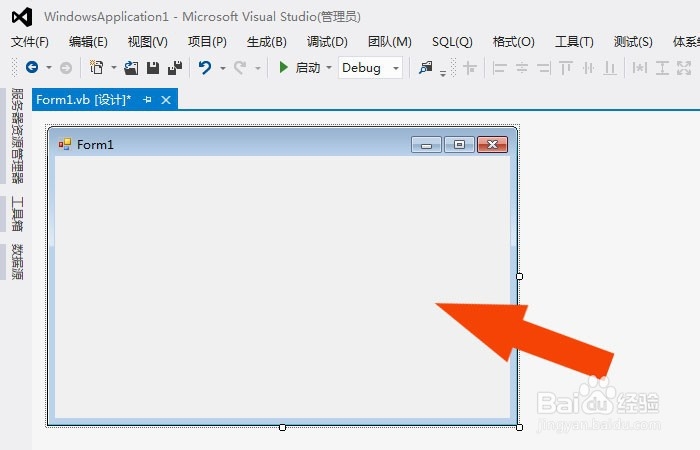Show the 数据源 side panel
700x450 pixels.
pyautogui.click(x=17, y=262)
